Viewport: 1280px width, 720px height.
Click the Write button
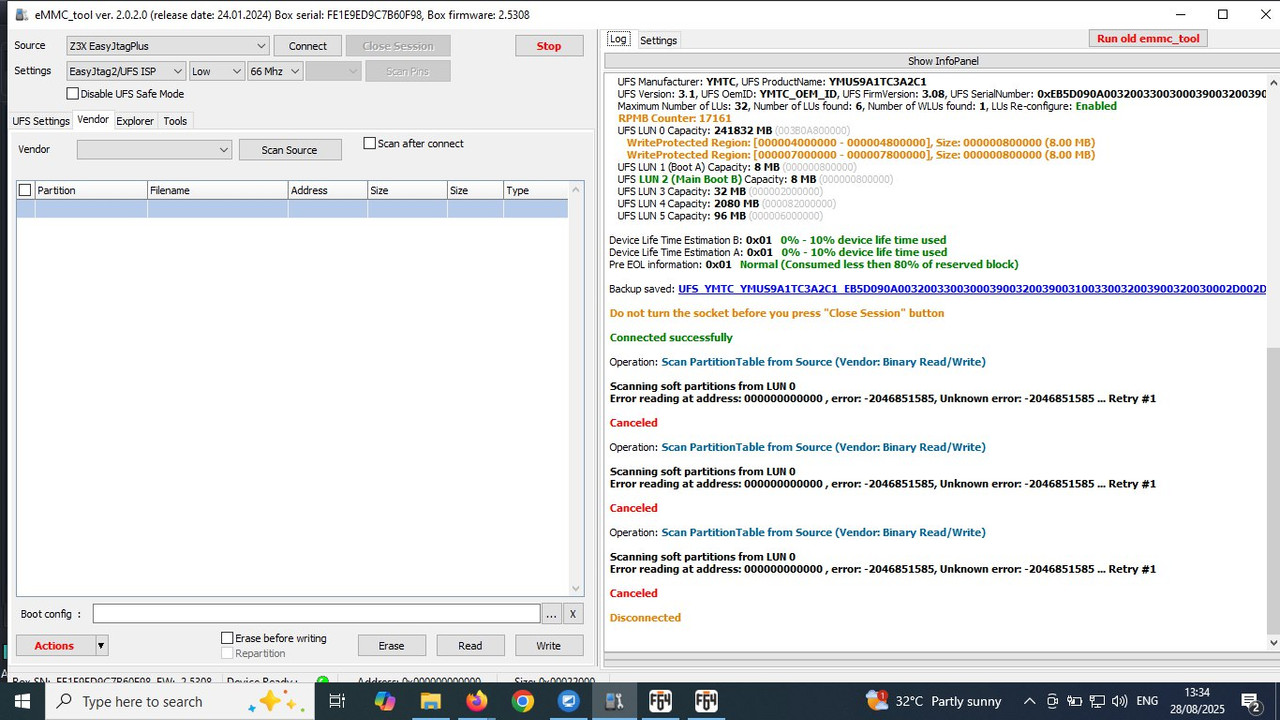[548, 646]
